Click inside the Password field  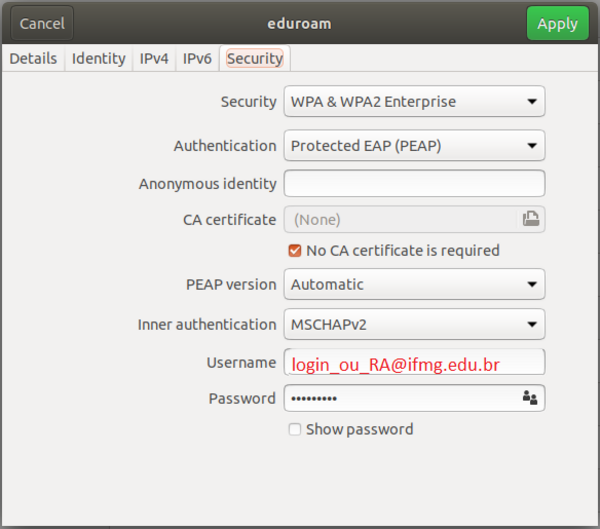pos(414,398)
